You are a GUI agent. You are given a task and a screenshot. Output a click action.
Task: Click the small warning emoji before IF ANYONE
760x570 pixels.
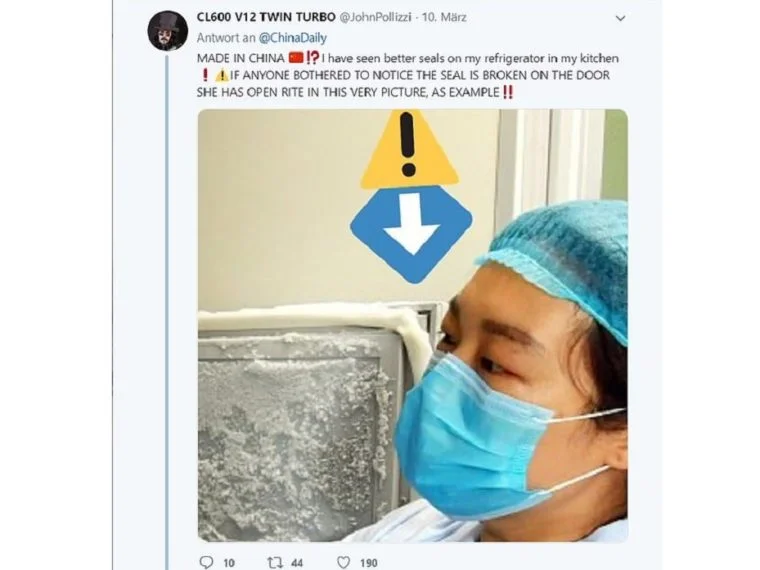221,76
